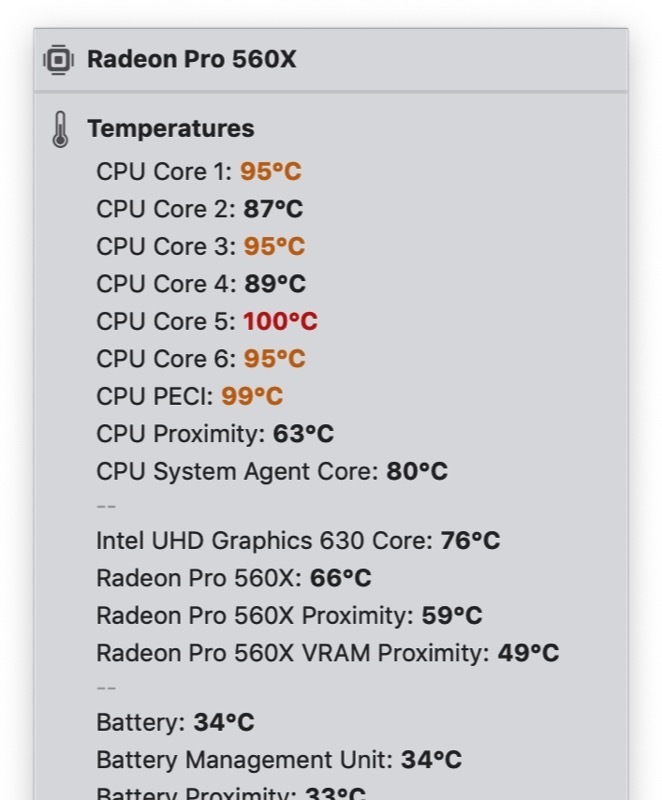The height and width of the screenshot is (800, 662).
Task: Select the Radeon Pro 560X VRAM Proximity row
Action: pyautogui.click(x=327, y=654)
